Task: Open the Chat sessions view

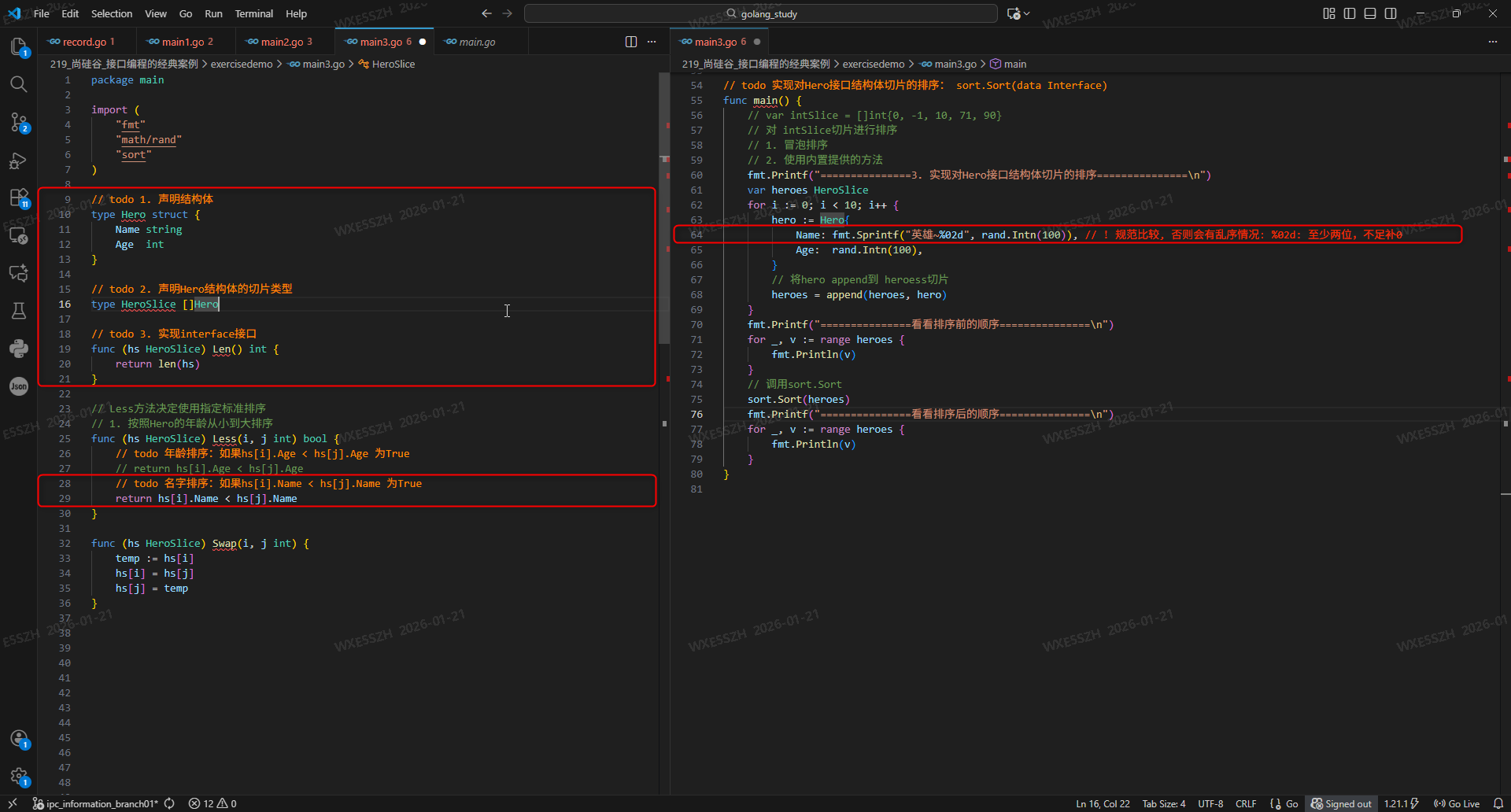Action: pos(19,273)
